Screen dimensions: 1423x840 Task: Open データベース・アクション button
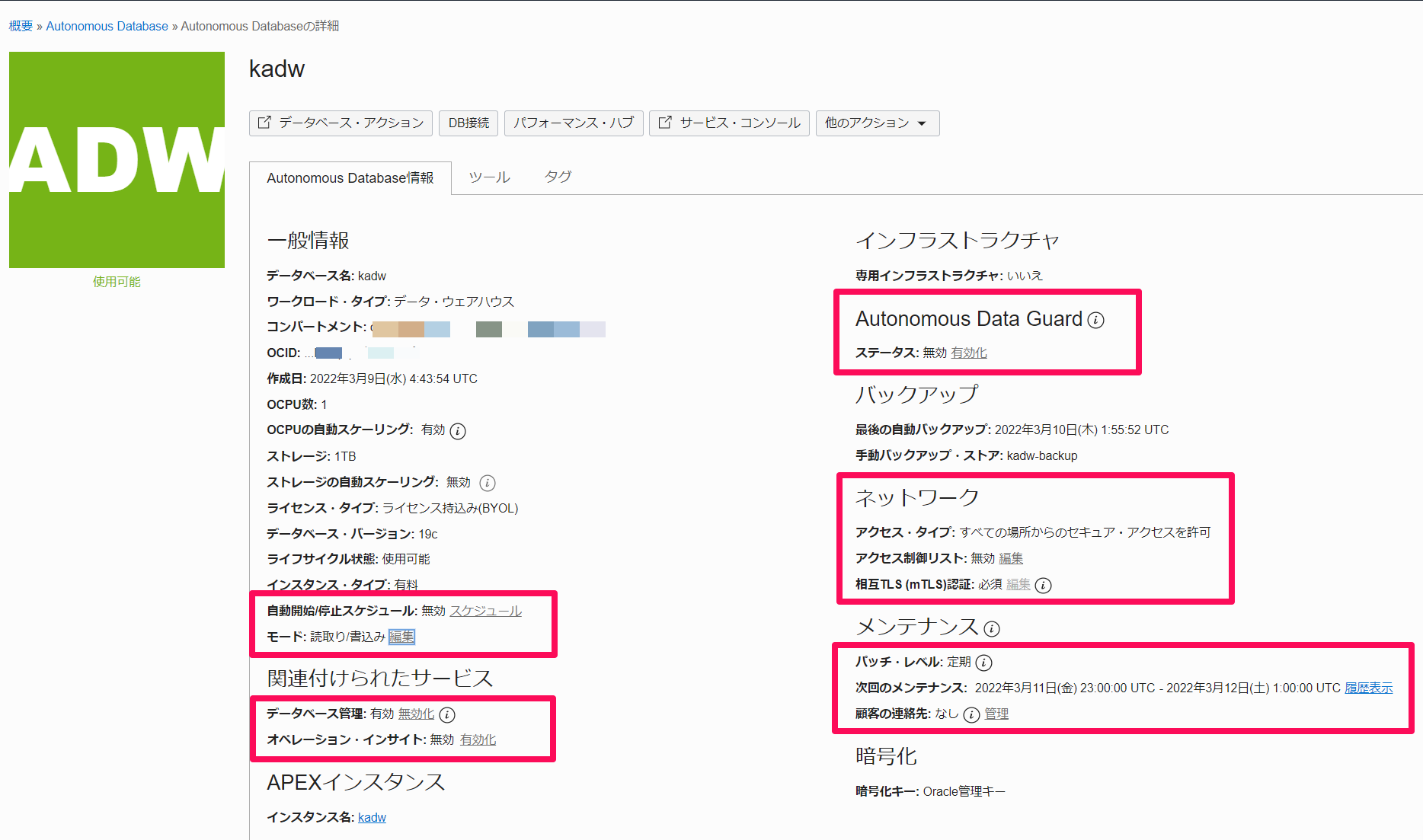[x=341, y=123]
